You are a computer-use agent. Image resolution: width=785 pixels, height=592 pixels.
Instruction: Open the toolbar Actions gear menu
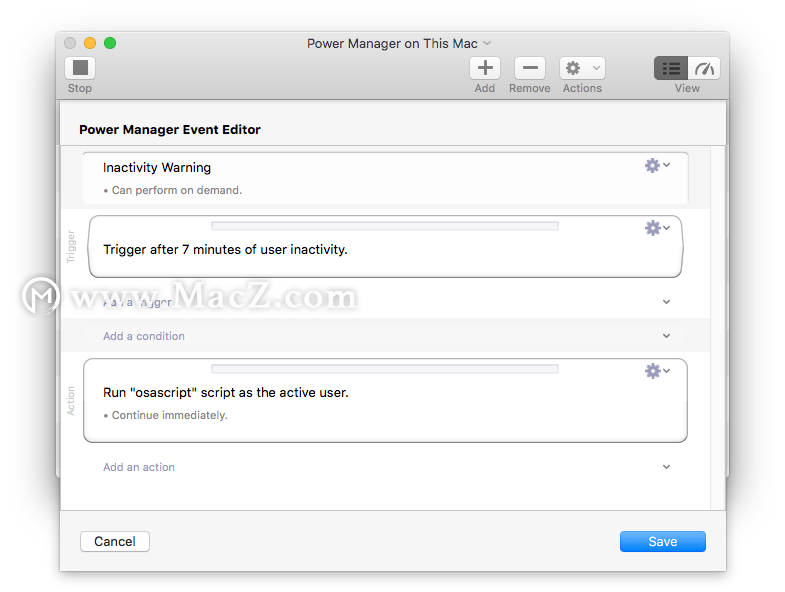582,68
